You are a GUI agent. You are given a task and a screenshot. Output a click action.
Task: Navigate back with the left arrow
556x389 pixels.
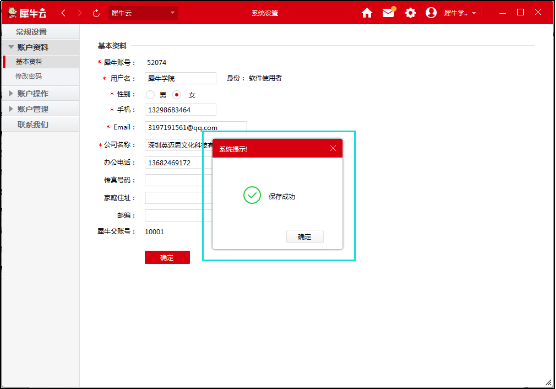[63, 13]
